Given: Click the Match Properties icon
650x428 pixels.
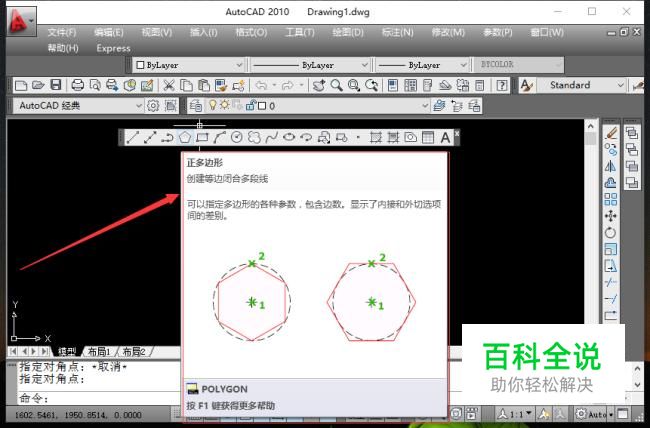Looking at the screenshot, I should coord(221,85).
